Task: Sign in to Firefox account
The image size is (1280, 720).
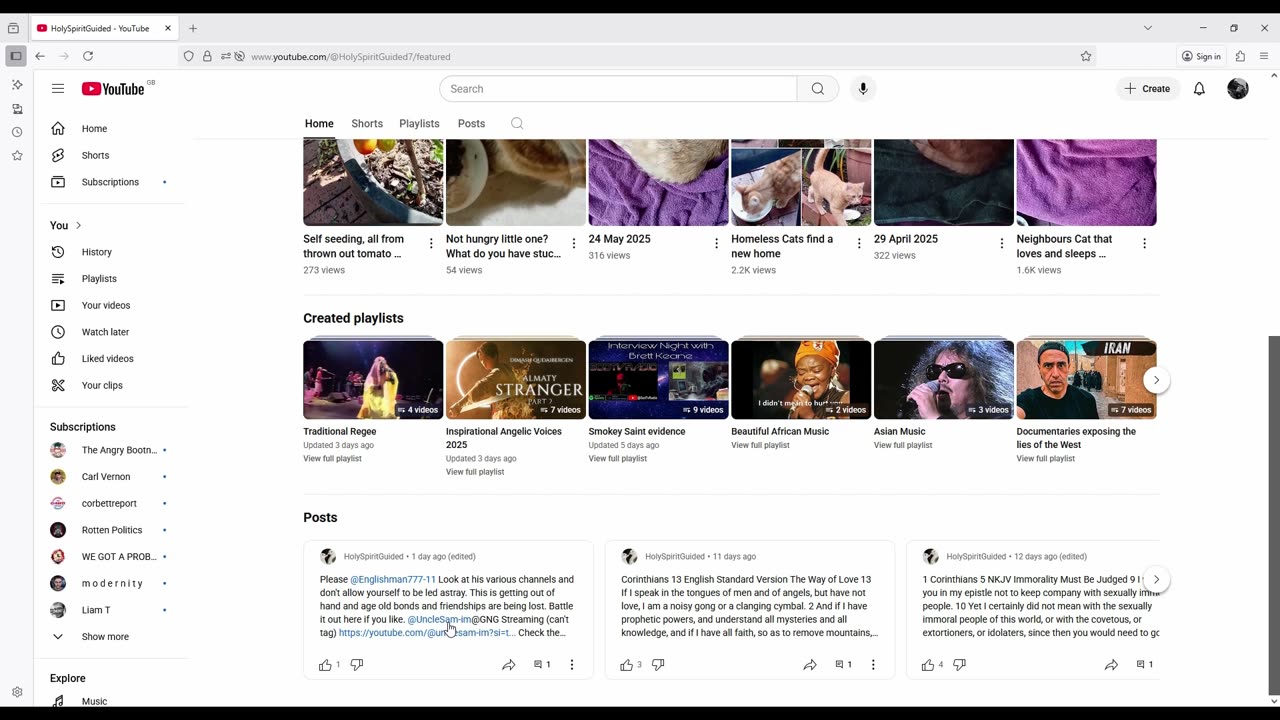Action: point(1201,57)
